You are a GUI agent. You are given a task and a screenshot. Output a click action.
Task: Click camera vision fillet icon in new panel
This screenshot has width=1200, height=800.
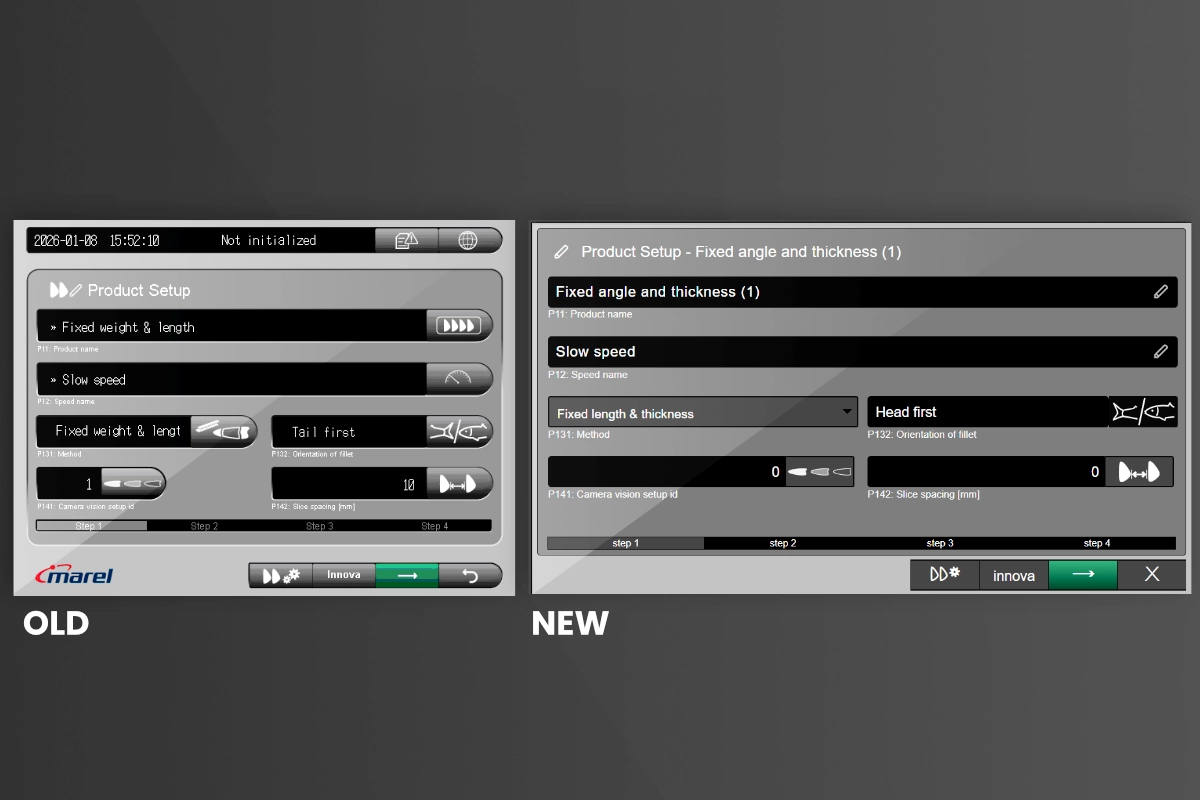pyautogui.click(x=819, y=472)
